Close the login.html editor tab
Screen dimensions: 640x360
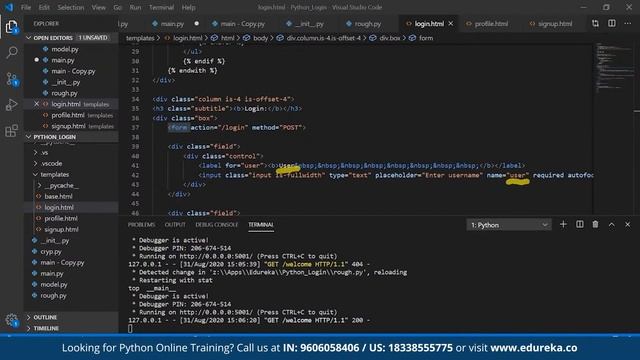click(451, 24)
